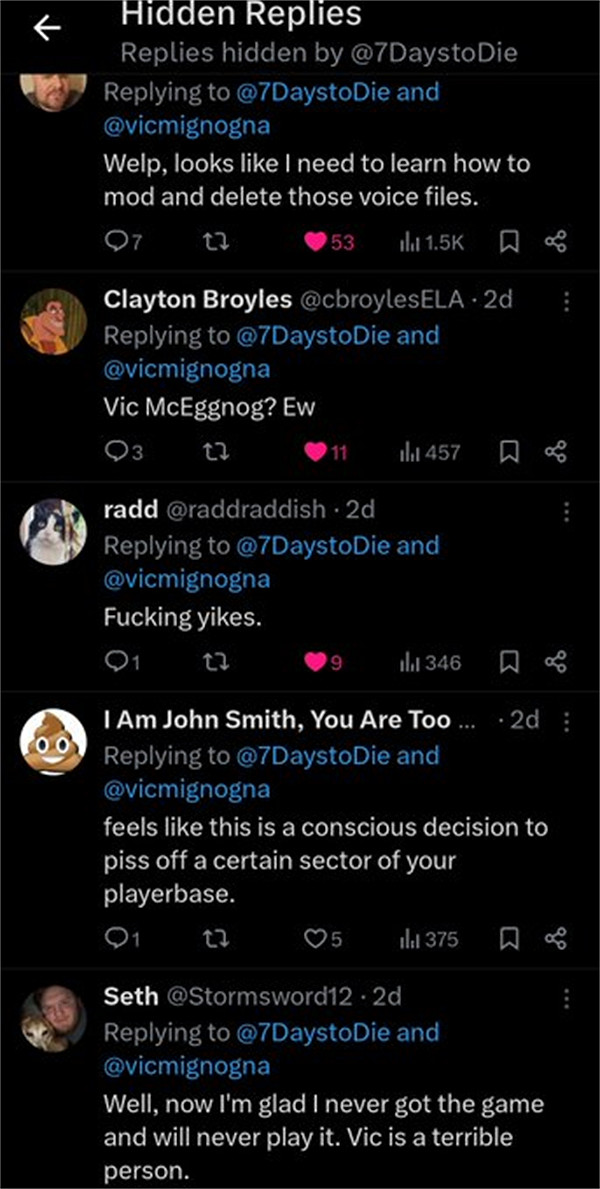The height and width of the screenshot is (1189, 600).
Task: Like Clayton Broyles' Vic McEggnog reply
Action: 315,452
